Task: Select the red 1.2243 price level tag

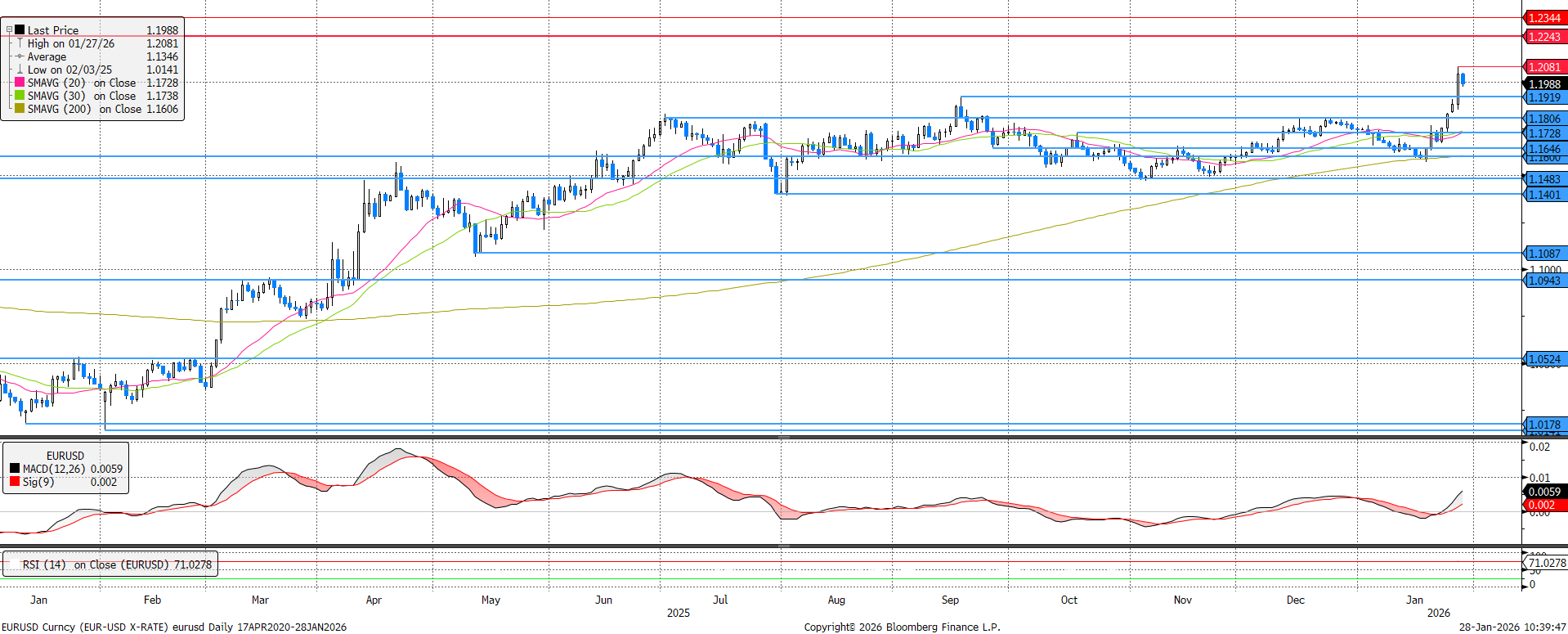Action: (1543, 37)
